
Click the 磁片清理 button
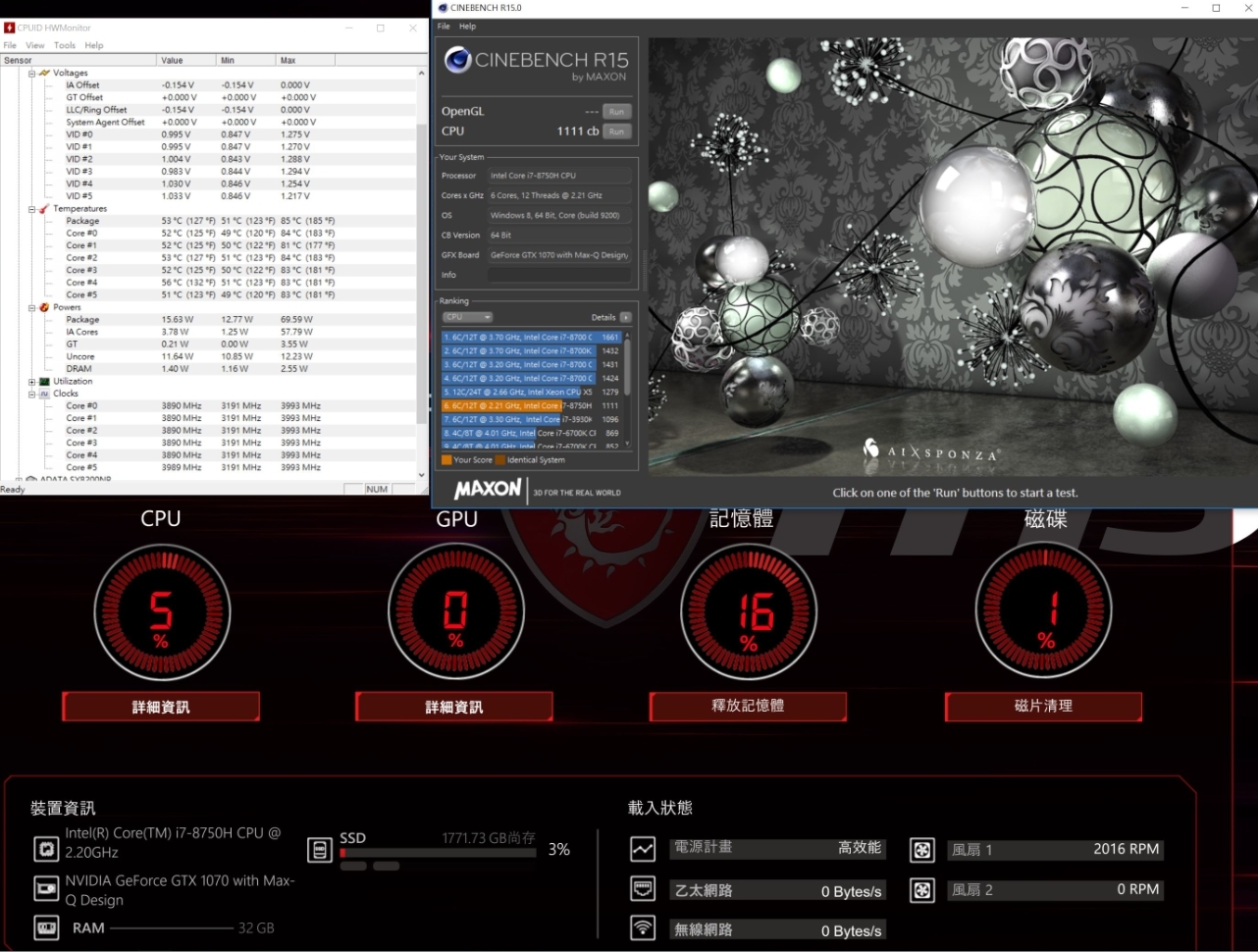click(1043, 706)
